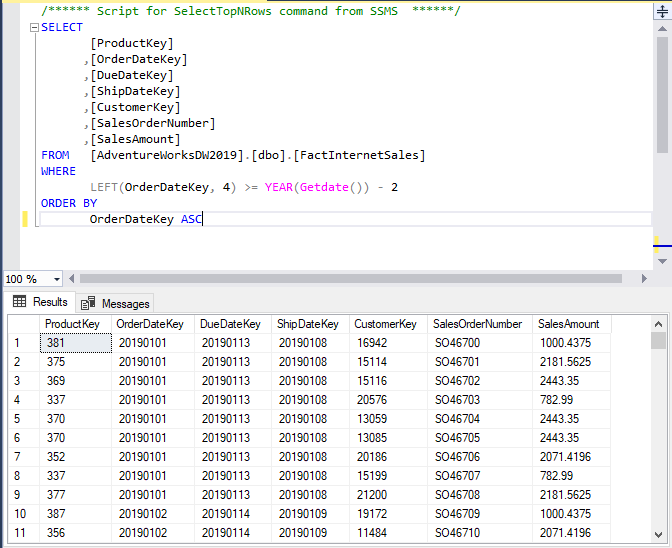
Task: Open the 100 % zoom dropdown
Action: [x=57, y=279]
